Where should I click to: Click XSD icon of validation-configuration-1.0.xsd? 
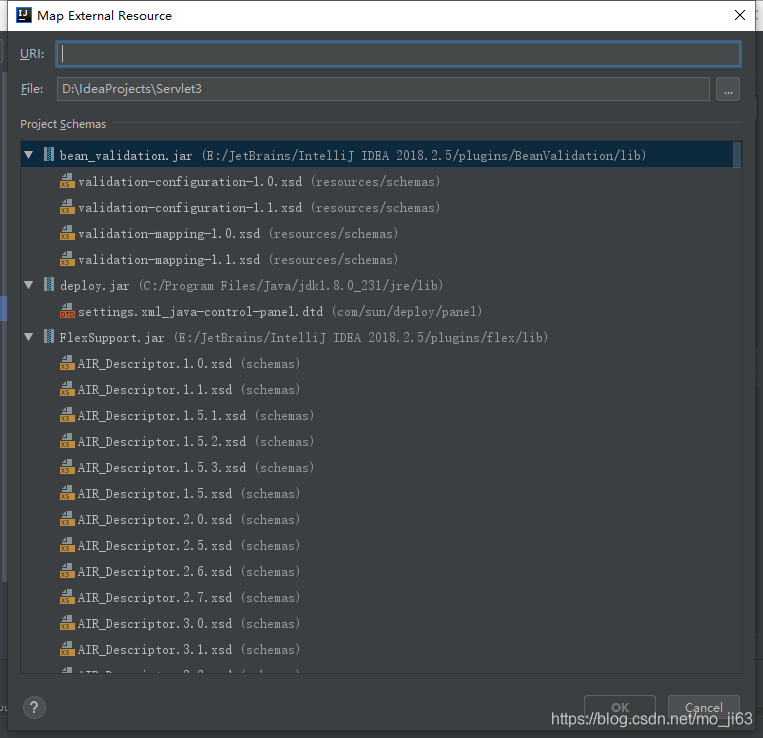67,181
